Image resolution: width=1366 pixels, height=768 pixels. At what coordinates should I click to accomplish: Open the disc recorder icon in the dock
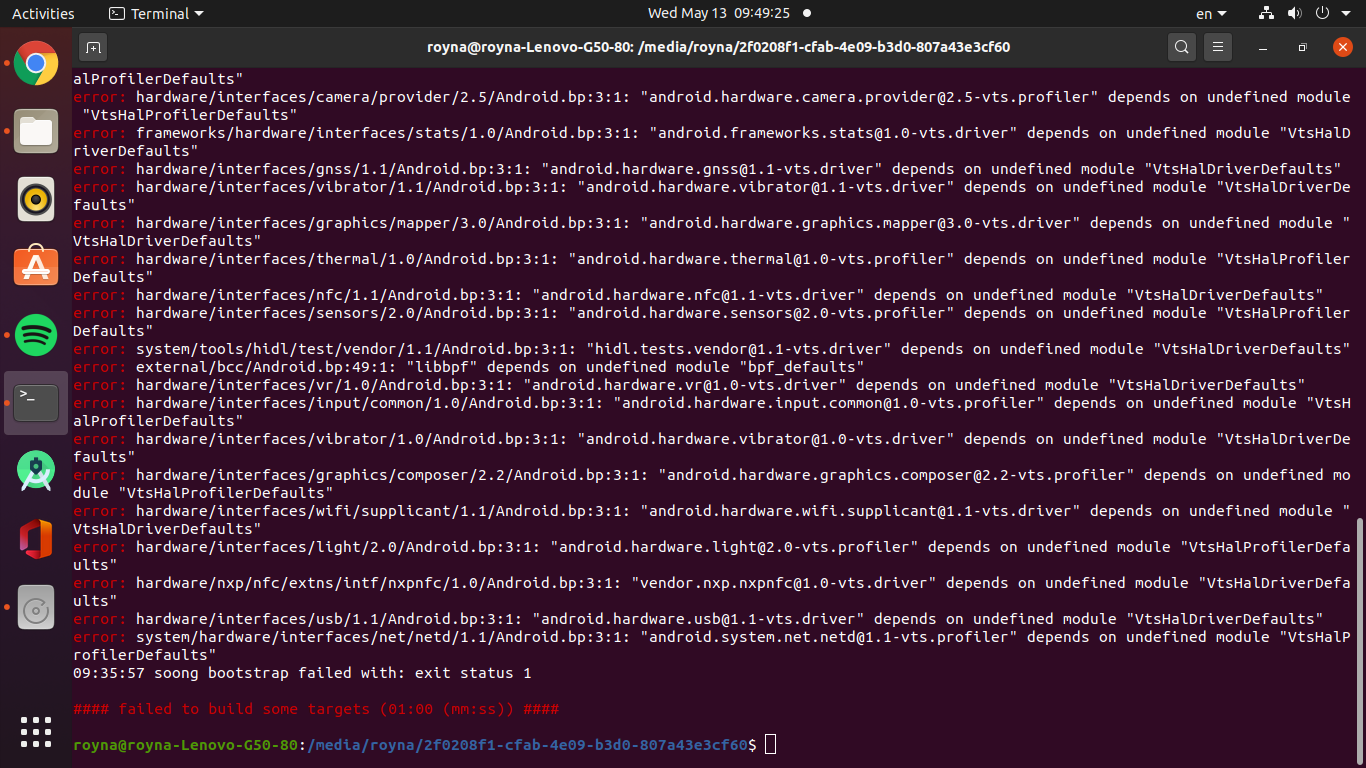[x=35, y=607]
